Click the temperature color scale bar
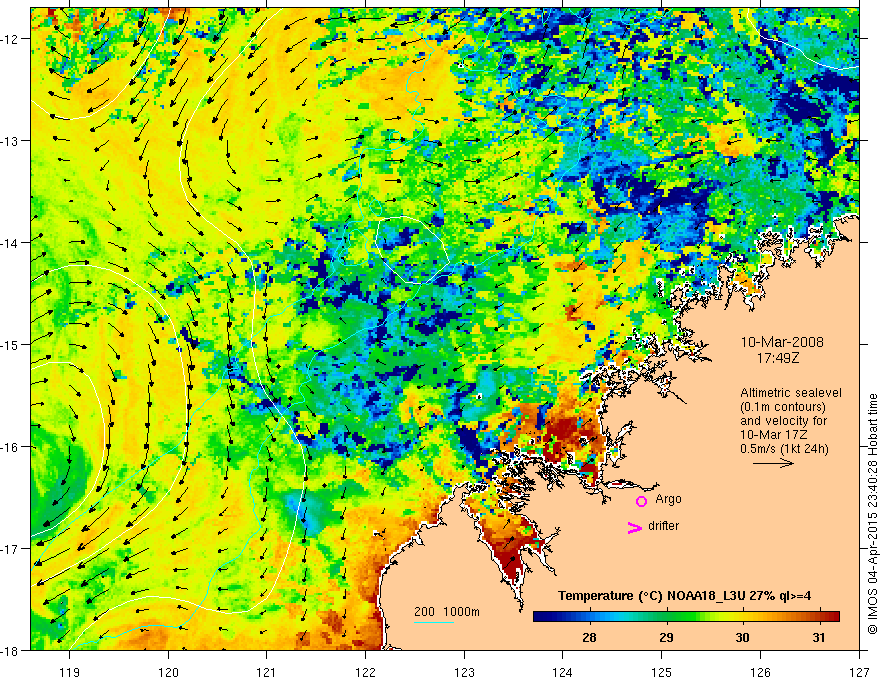Image resolution: width=880 pixels, height=680 pixels. [x=686, y=616]
